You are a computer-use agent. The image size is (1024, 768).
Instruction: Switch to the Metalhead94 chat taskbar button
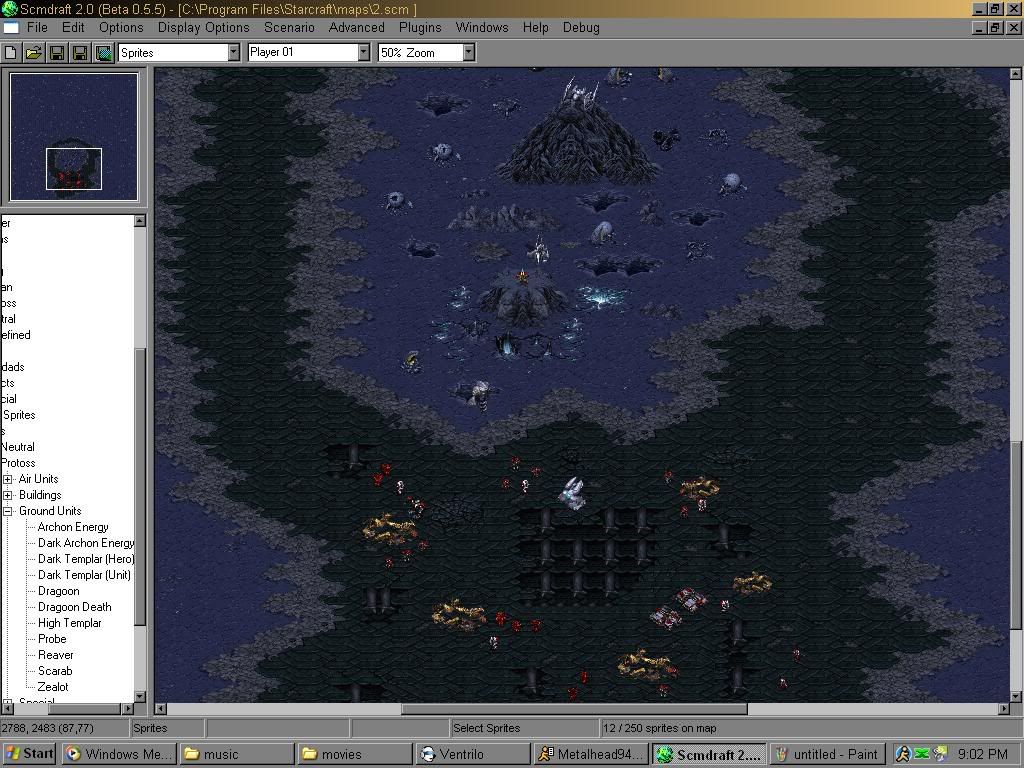(x=591, y=754)
